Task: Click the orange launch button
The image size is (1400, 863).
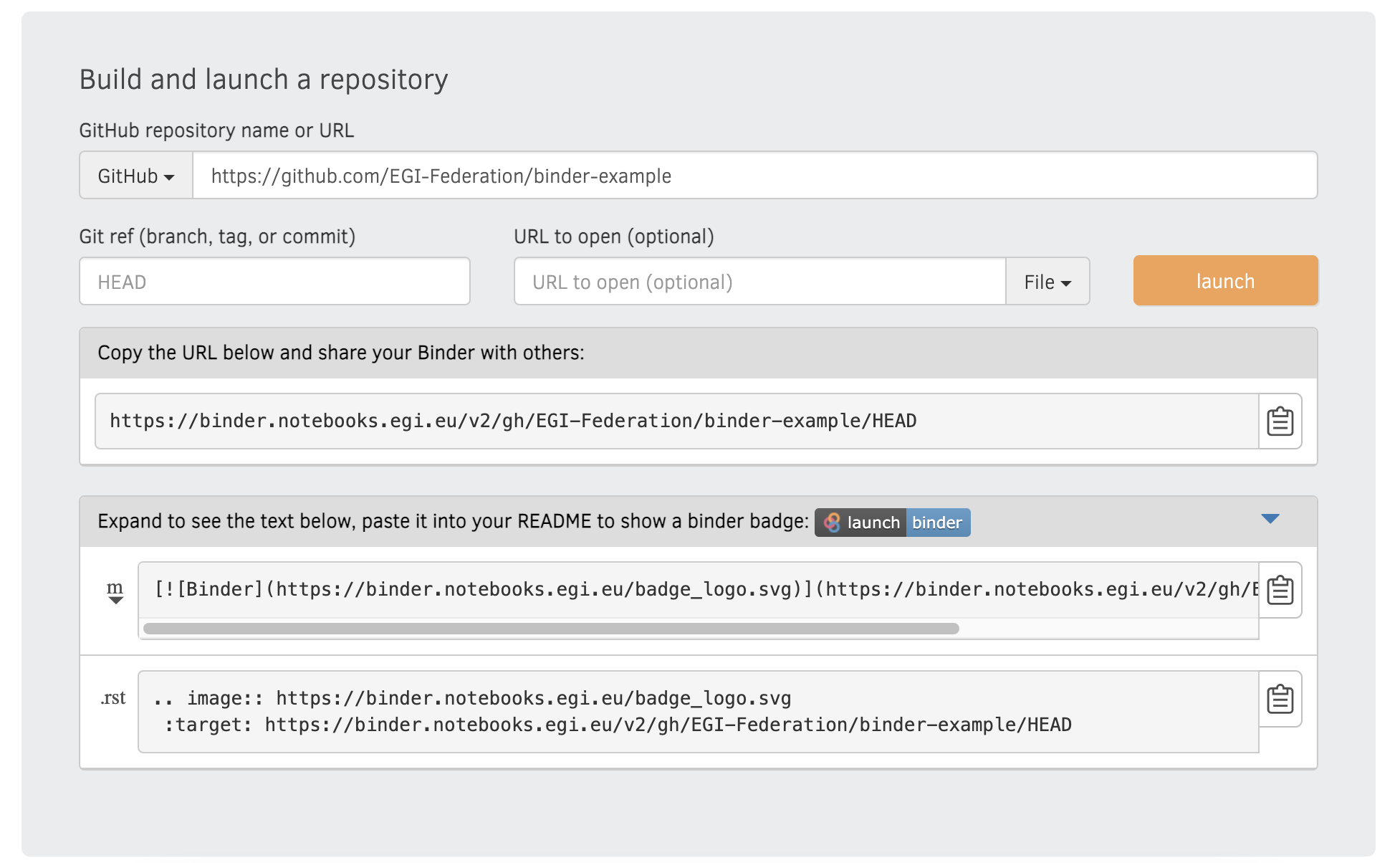Action: [1225, 280]
